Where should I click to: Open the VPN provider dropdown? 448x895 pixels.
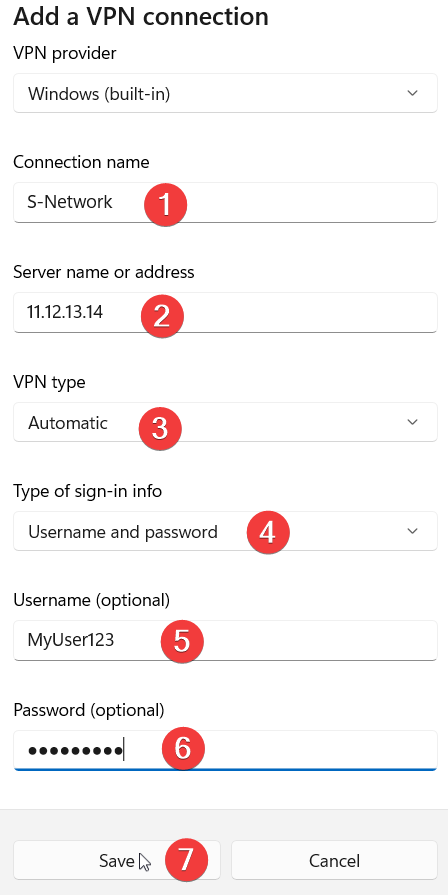pyautogui.click(x=225, y=93)
